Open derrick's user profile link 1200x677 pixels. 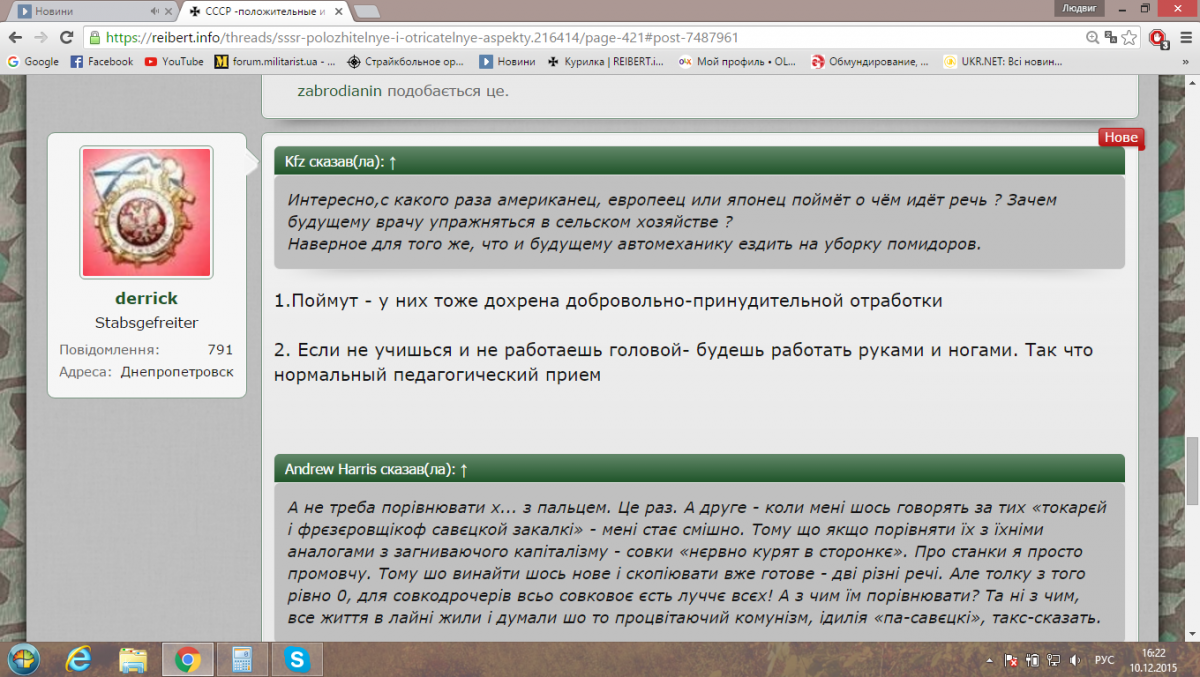pyautogui.click(x=146, y=298)
